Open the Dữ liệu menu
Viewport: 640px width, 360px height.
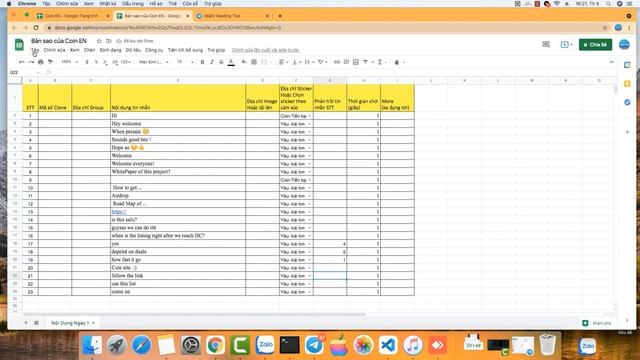pos(133,50)
